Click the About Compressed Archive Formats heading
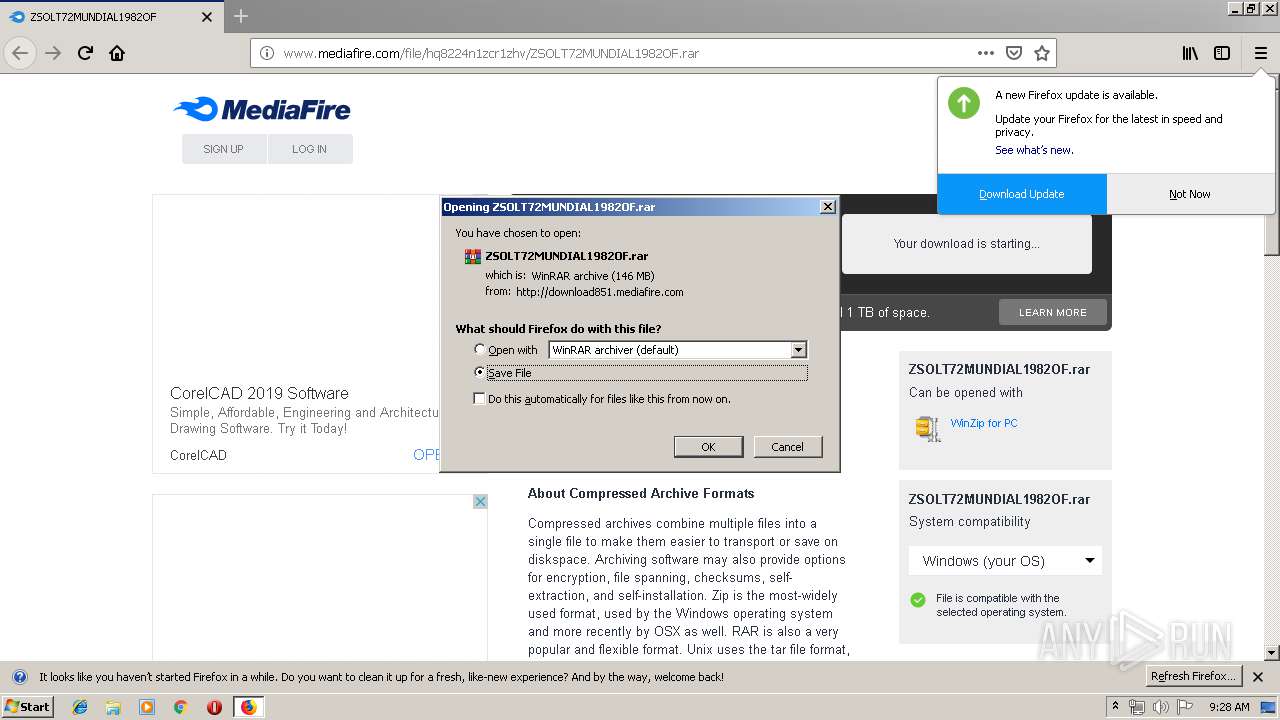The image size is (1280, 720). point(641,493)
